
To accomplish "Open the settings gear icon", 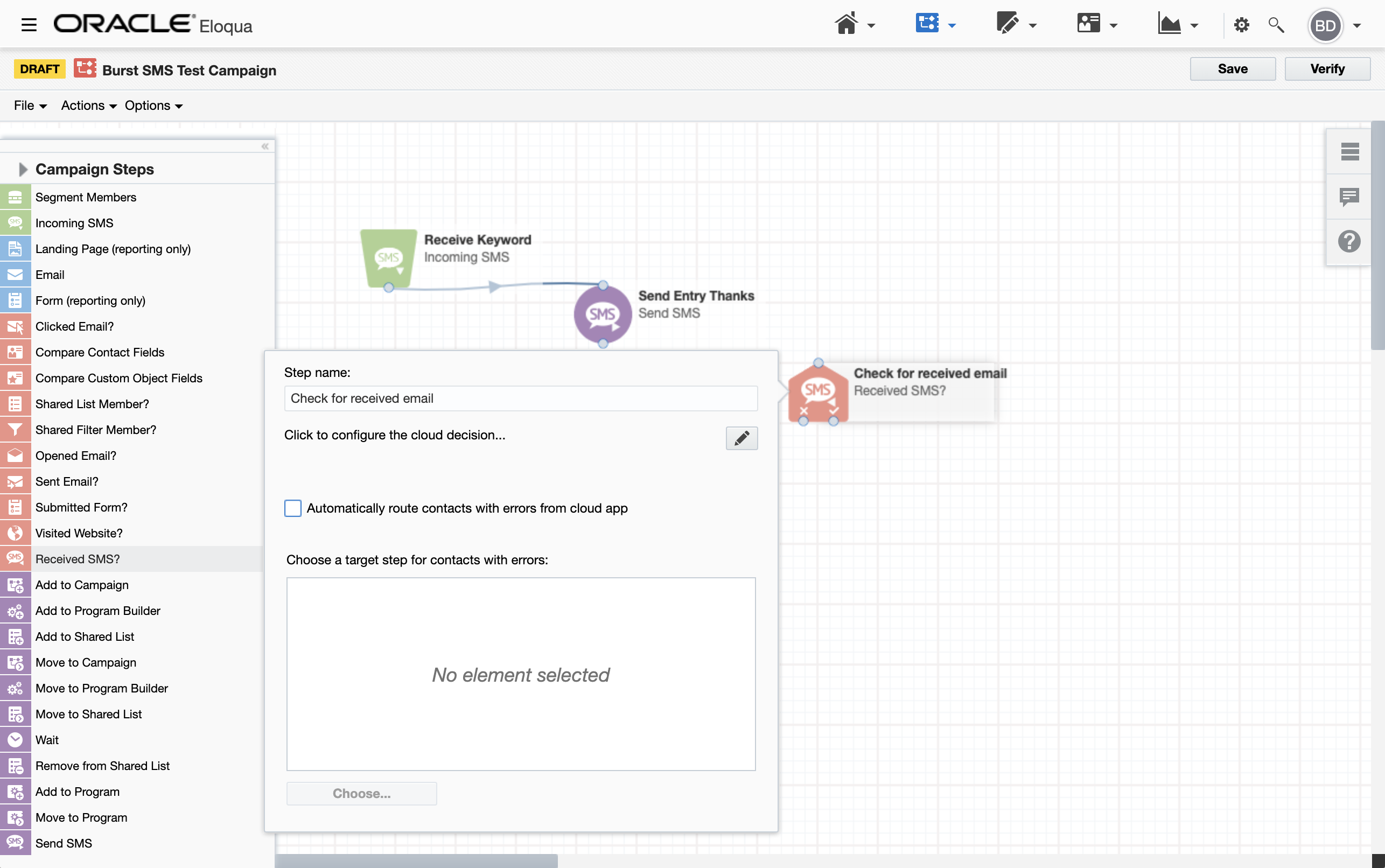I will [x=1241, y=25].
